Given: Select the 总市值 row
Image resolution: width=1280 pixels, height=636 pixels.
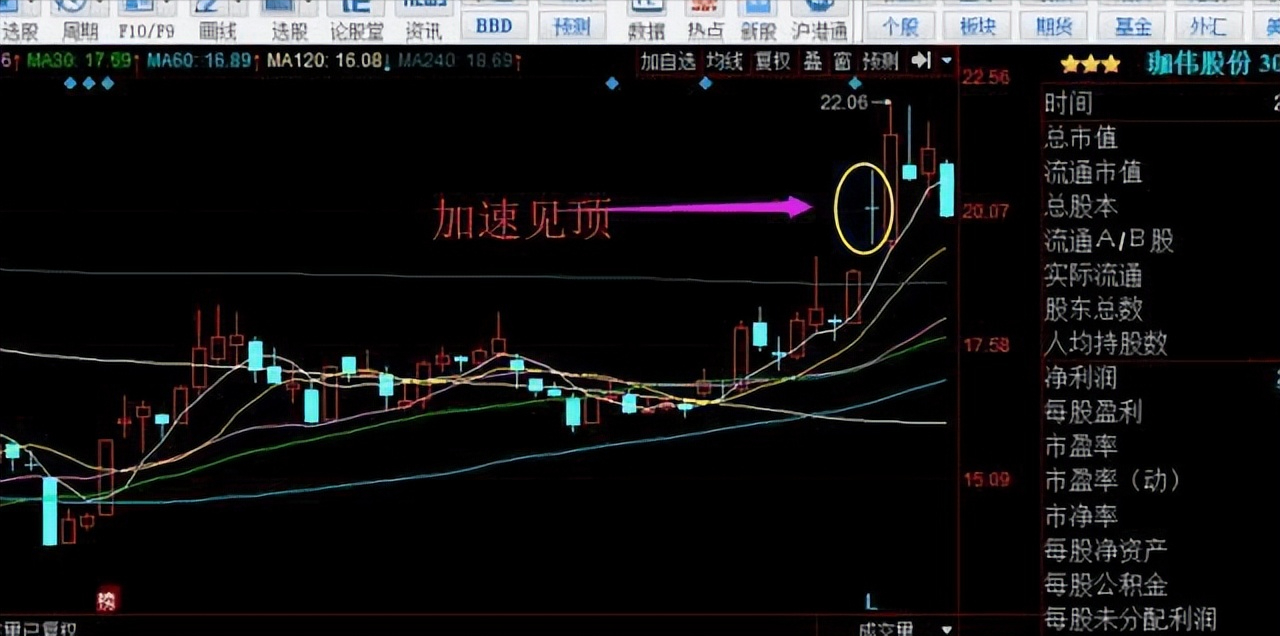Looking at the screenshot, I should tap(1161, 138).
